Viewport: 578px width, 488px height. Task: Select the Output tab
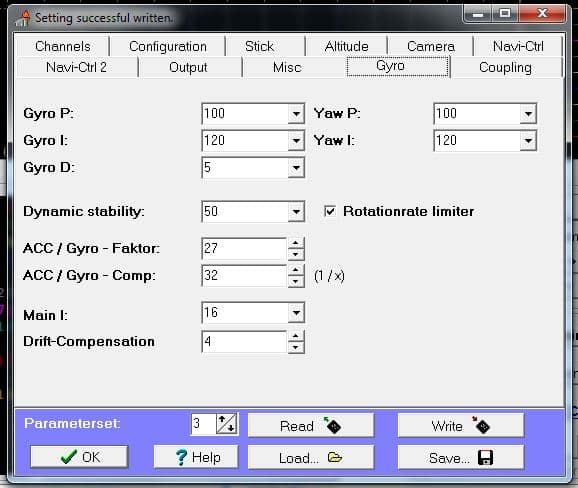tap(188, 67)
